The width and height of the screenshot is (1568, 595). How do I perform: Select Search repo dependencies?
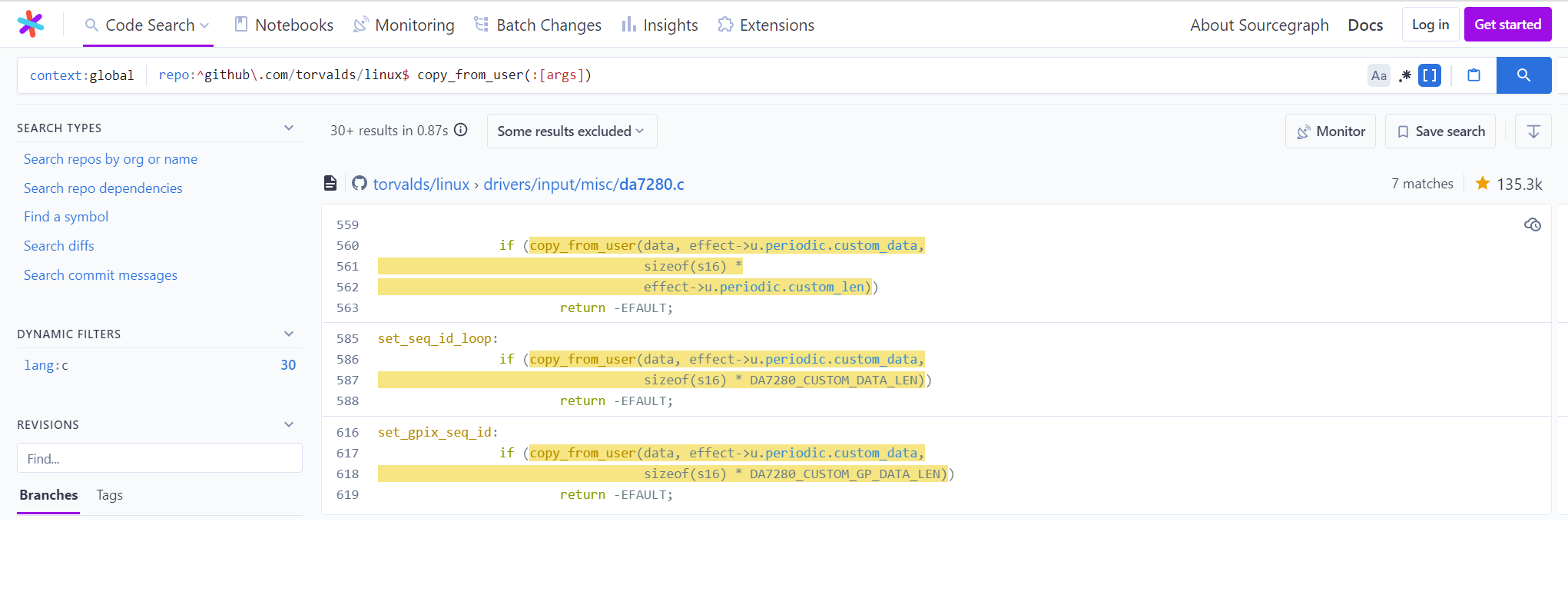click(x=103, y=188)
